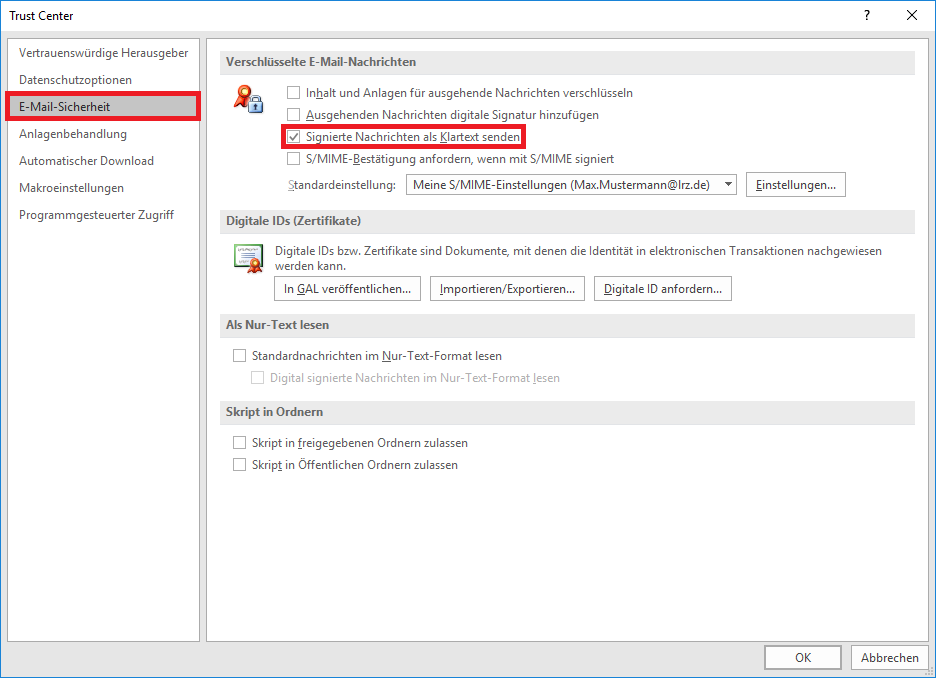Allow Skript in freigegebenen Ordnern
This screenshot has height=678, width=936.
point(239,443)
